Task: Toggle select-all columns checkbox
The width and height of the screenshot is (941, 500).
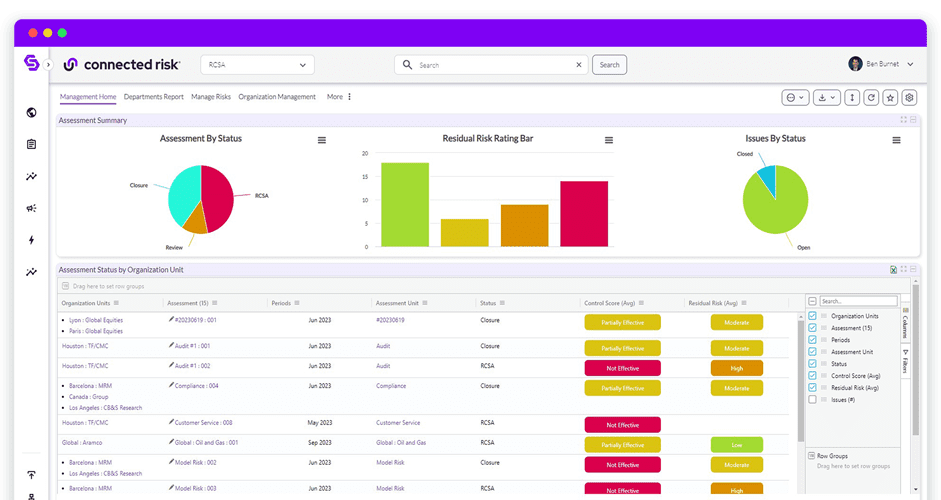Action: pyautogui.click(x=812, y=301)
